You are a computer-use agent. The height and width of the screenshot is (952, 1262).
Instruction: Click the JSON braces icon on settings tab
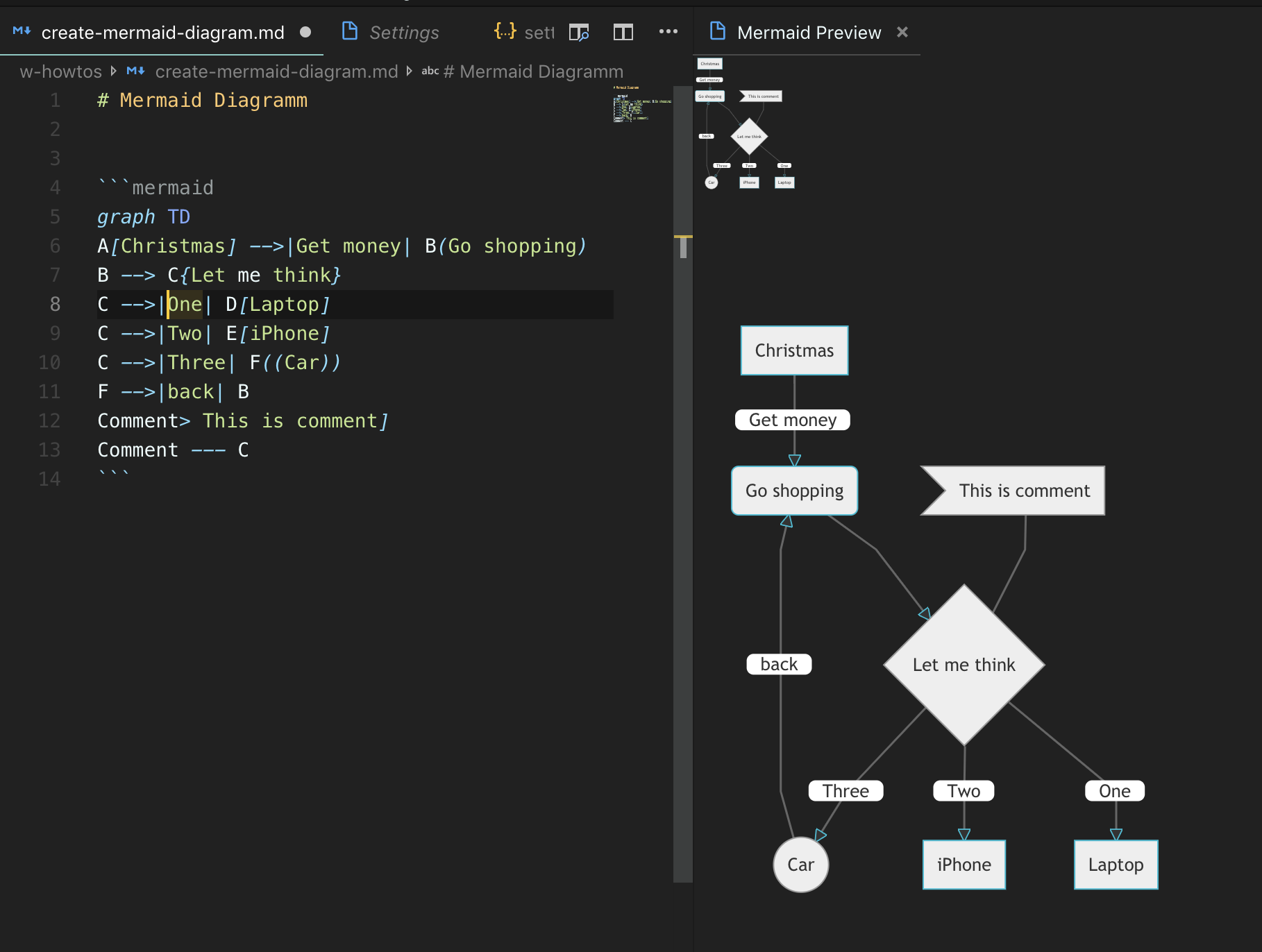505,31
